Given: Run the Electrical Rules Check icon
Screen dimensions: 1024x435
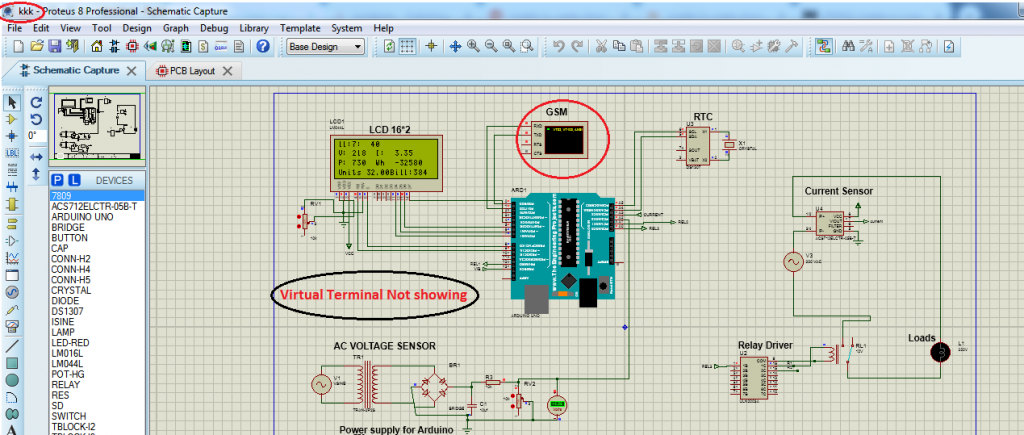Looking at the screenshot, I should [949, 46].
